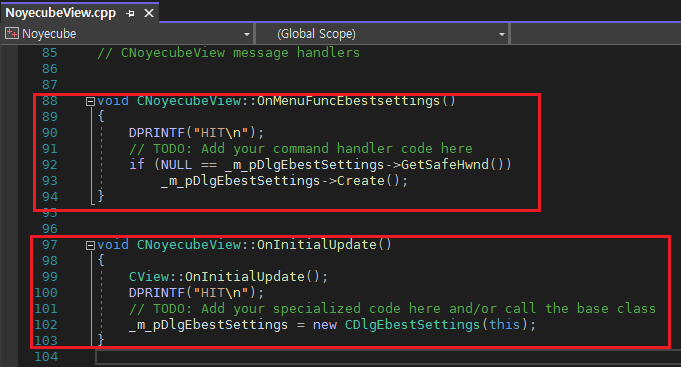Click the TODO comment on line 101
681x367 pixels.
[x=392, y=309]
